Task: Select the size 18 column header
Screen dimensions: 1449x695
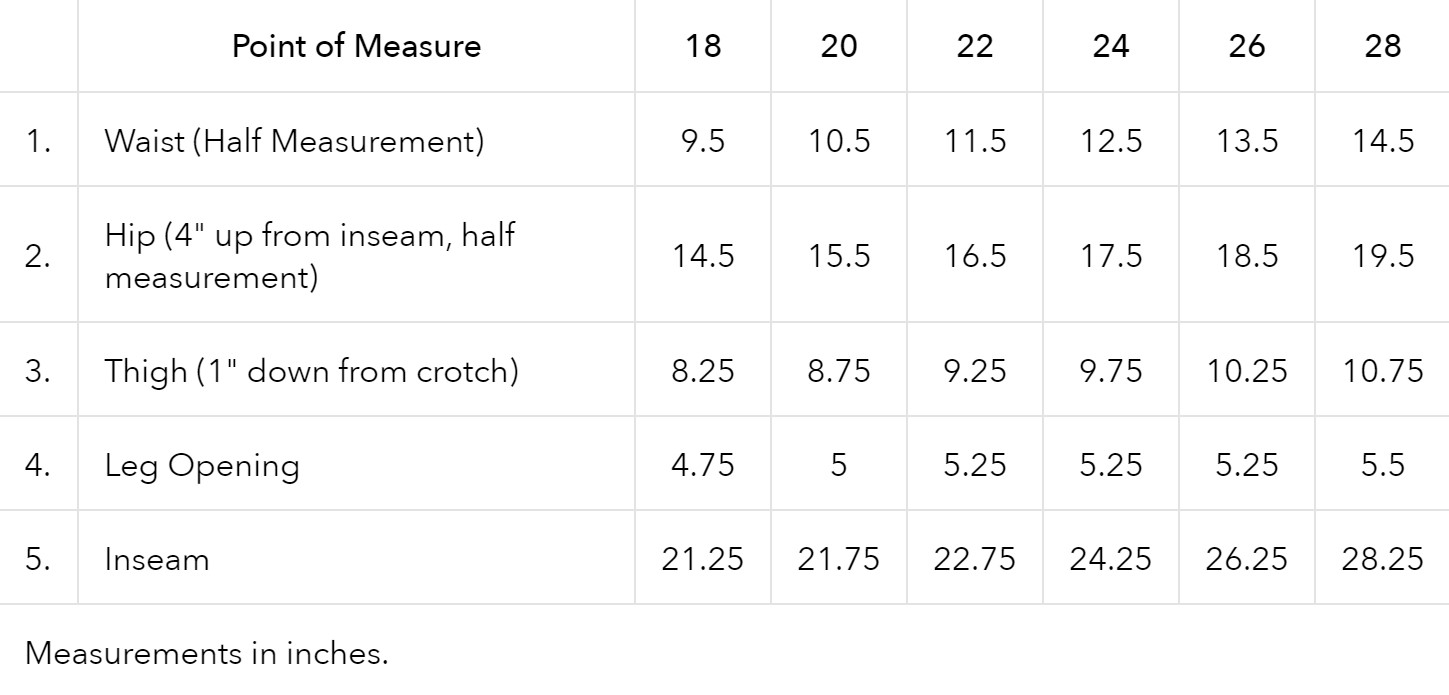Action: (x=703, y=46)
